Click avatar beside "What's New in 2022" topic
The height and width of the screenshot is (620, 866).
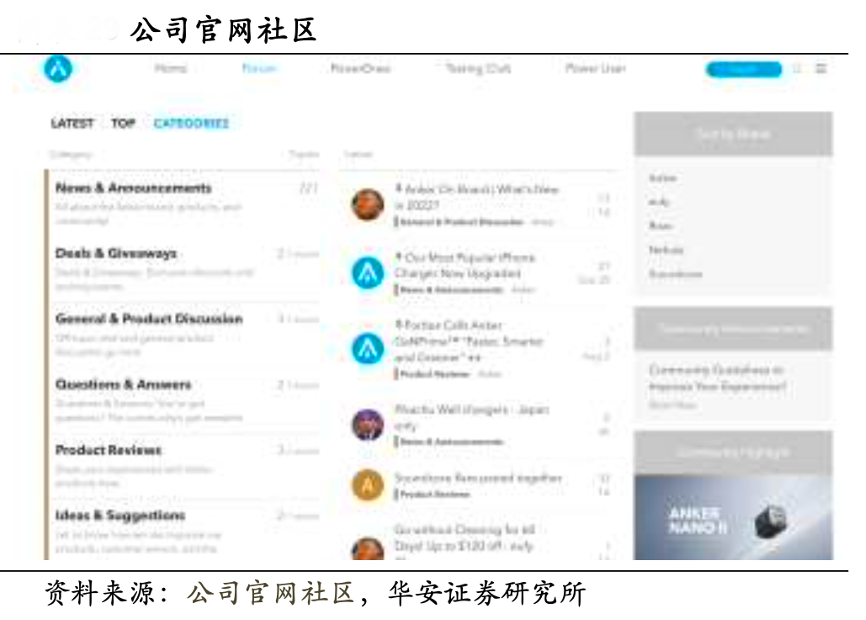[367, 205]
